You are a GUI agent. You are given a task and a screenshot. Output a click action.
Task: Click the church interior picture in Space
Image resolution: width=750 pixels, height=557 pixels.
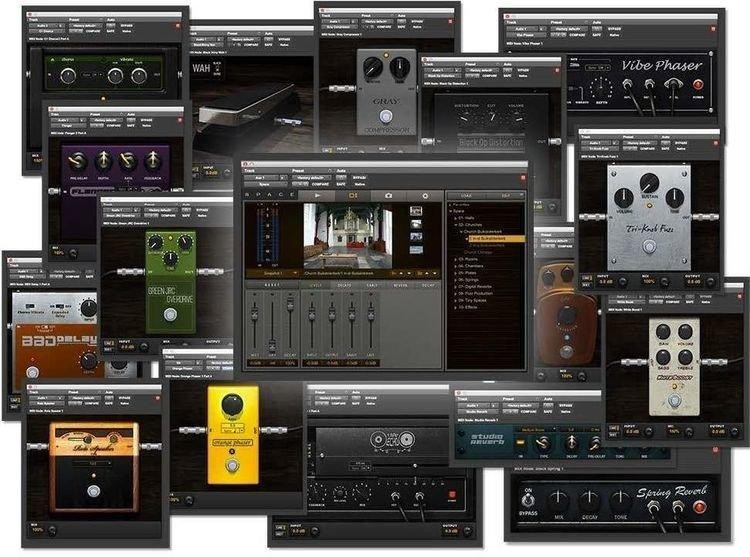click(348, 236)
